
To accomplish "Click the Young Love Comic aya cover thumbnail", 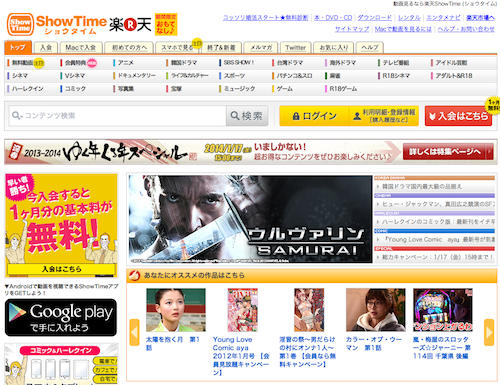I will coord(243,310).
